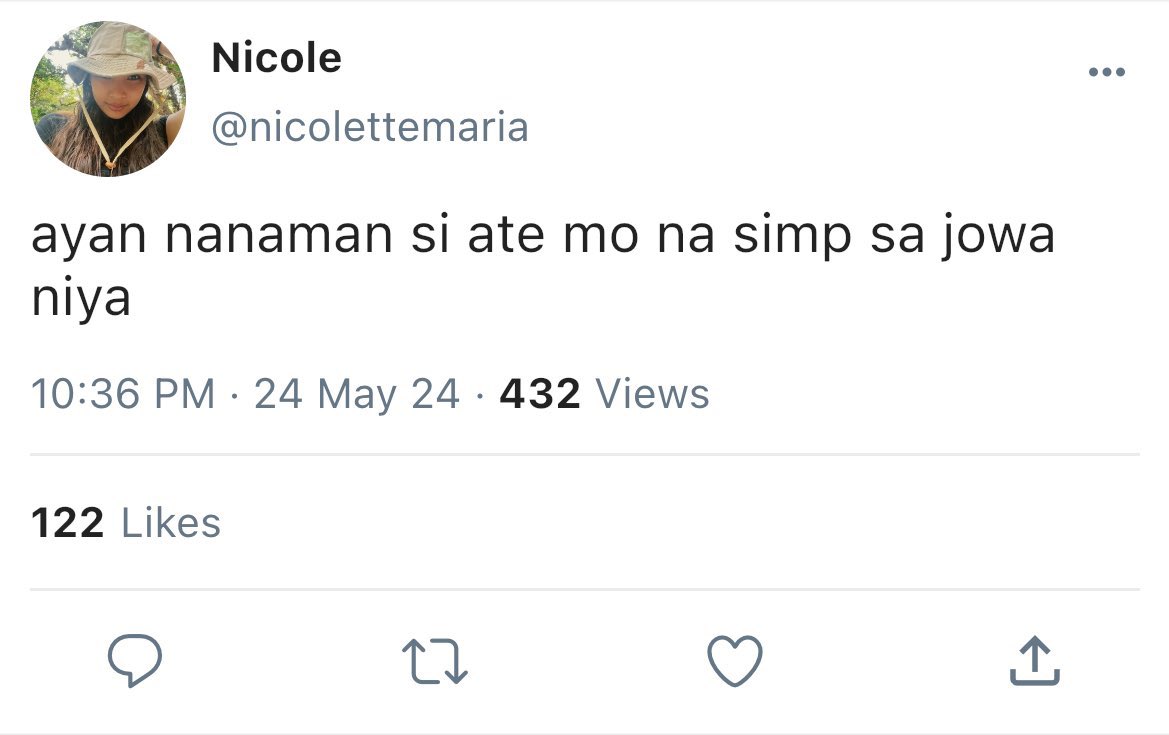
Task: Select the tweet text starting 'ayan nanaman'
Action: coord(543,266)
